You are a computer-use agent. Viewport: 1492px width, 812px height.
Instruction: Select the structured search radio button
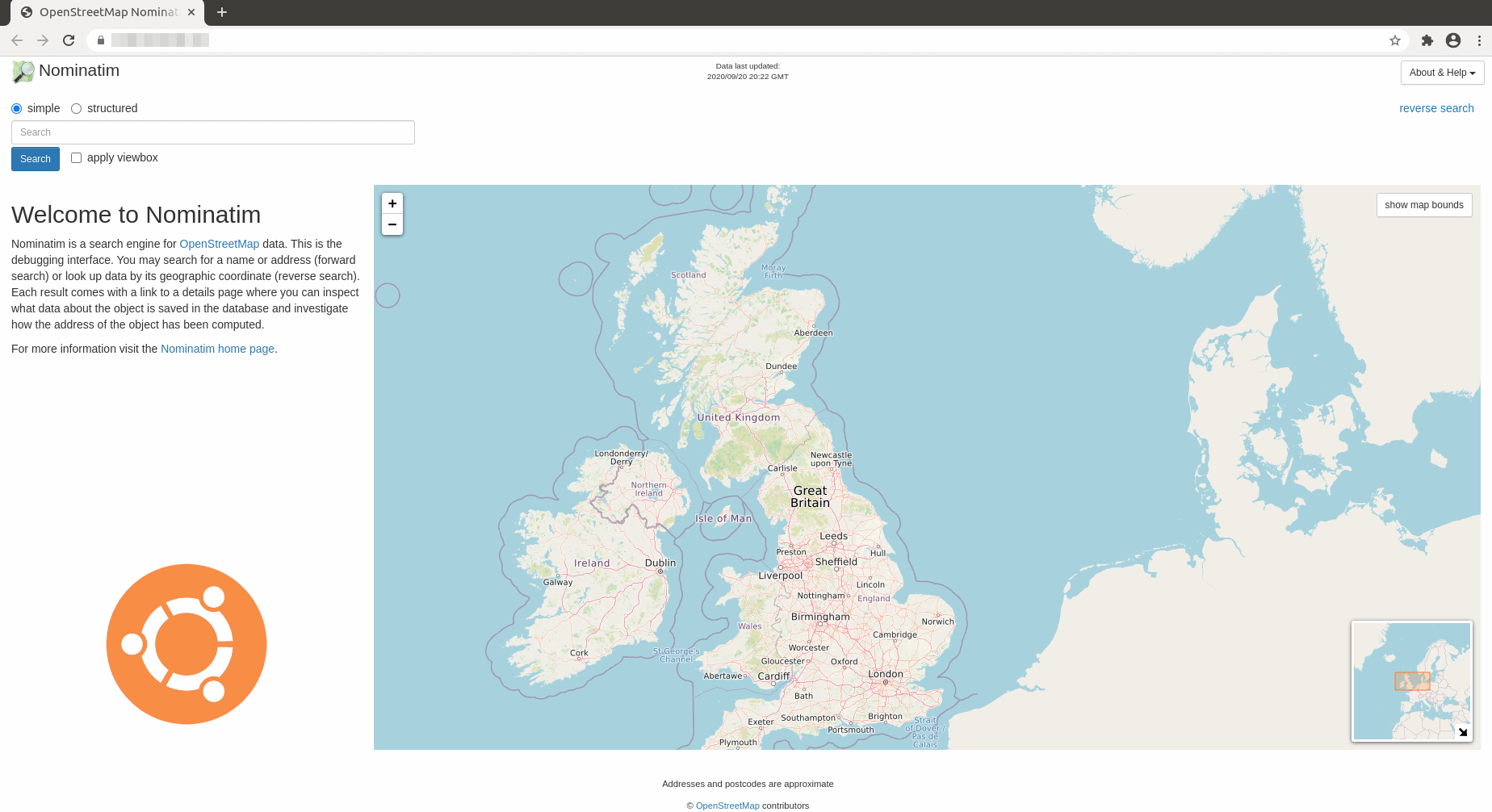pyautogui.click(x=77, y=109)
